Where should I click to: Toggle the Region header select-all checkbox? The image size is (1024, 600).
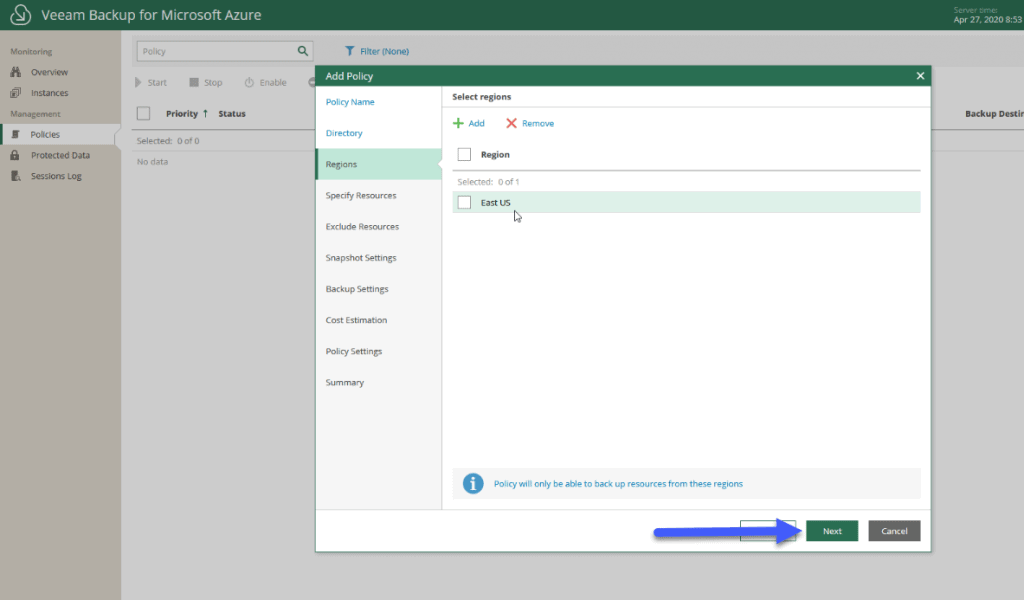[464, 154]
